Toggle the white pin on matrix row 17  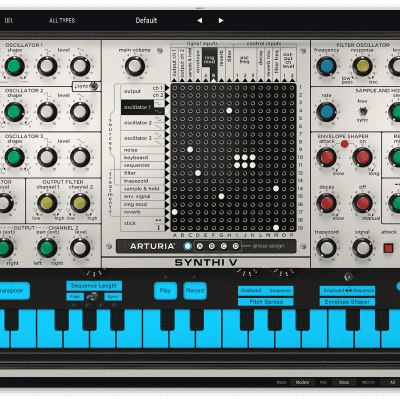pyautogui.click(x=174, y=212)
